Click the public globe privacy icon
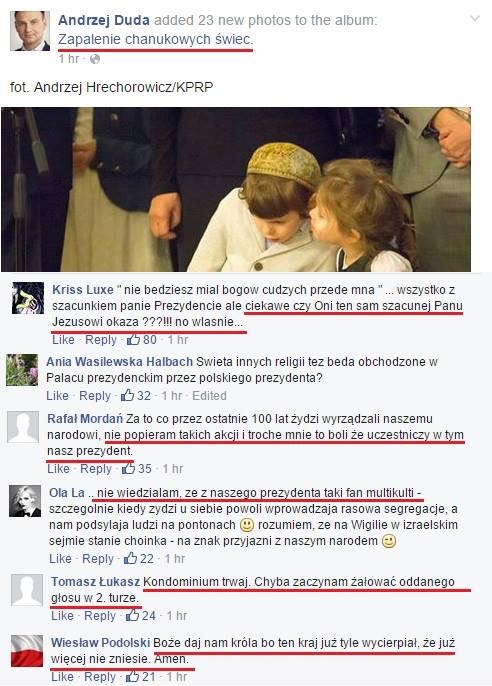This screenshot has height=686, width=492. [x=94, y=59]
